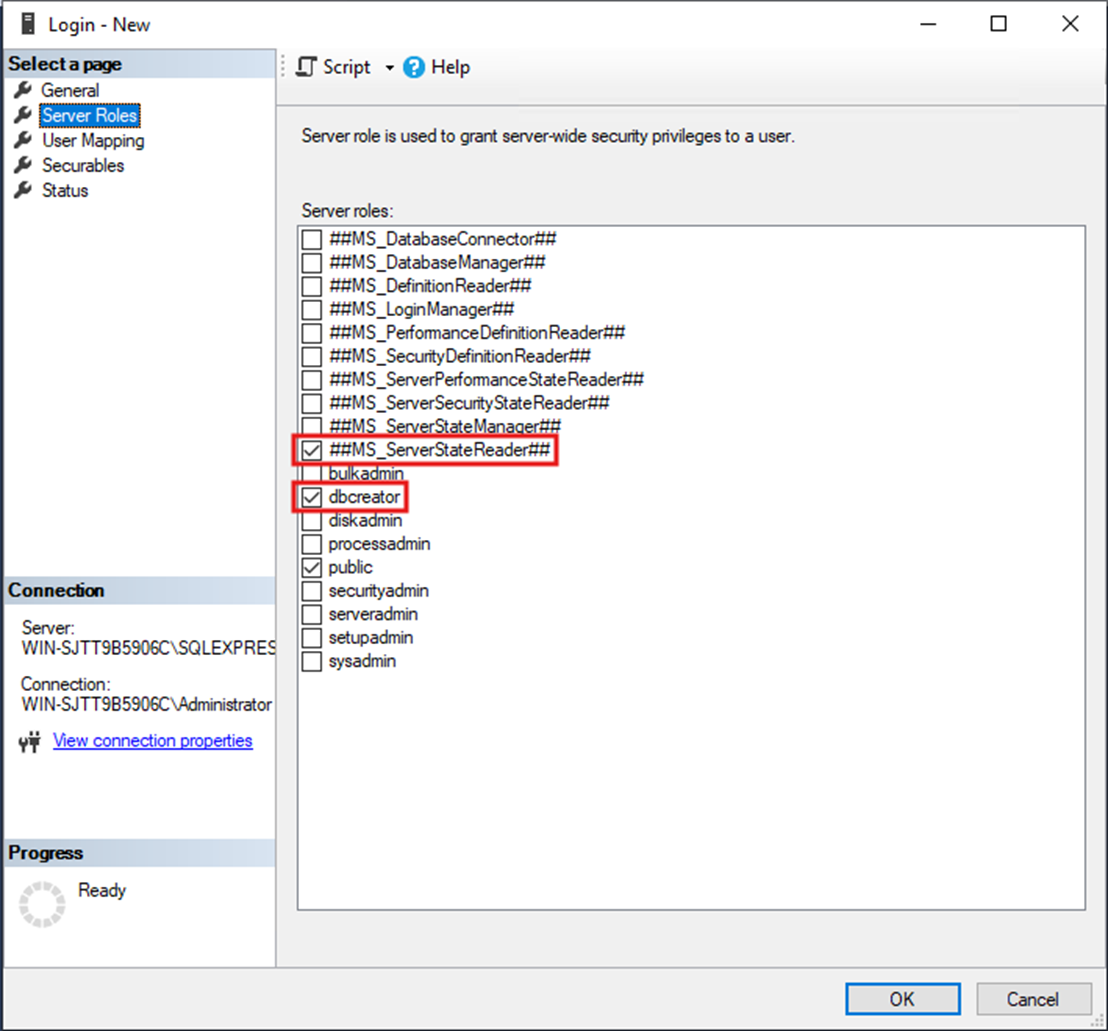Click the wrench icon beside User Mapping
Viewport: 1108px width, 1031px height.
[x=23, y=140]
